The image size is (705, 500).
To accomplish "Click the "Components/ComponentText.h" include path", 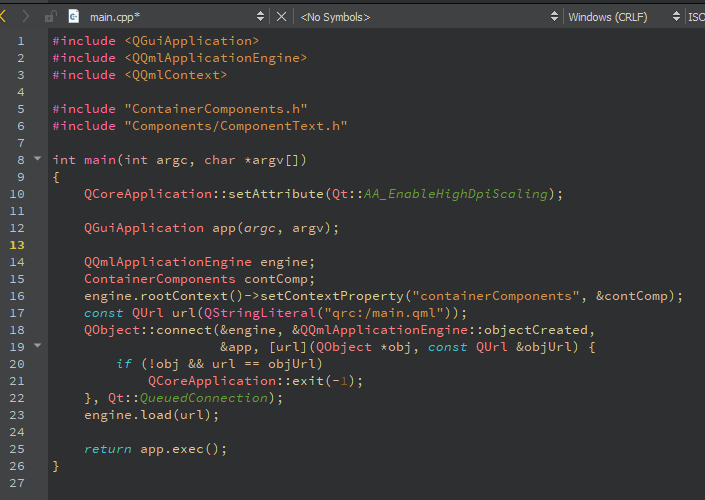I will point(235,125).
